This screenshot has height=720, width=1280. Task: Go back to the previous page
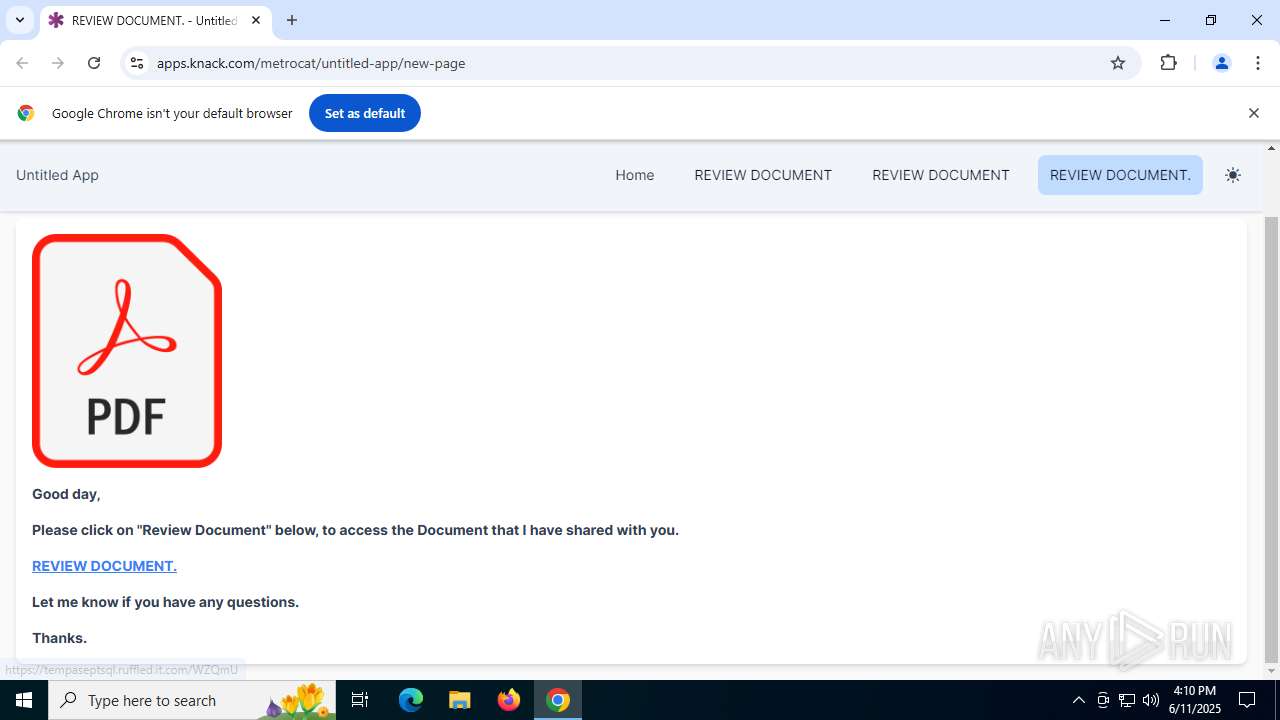tap(22, 63)
